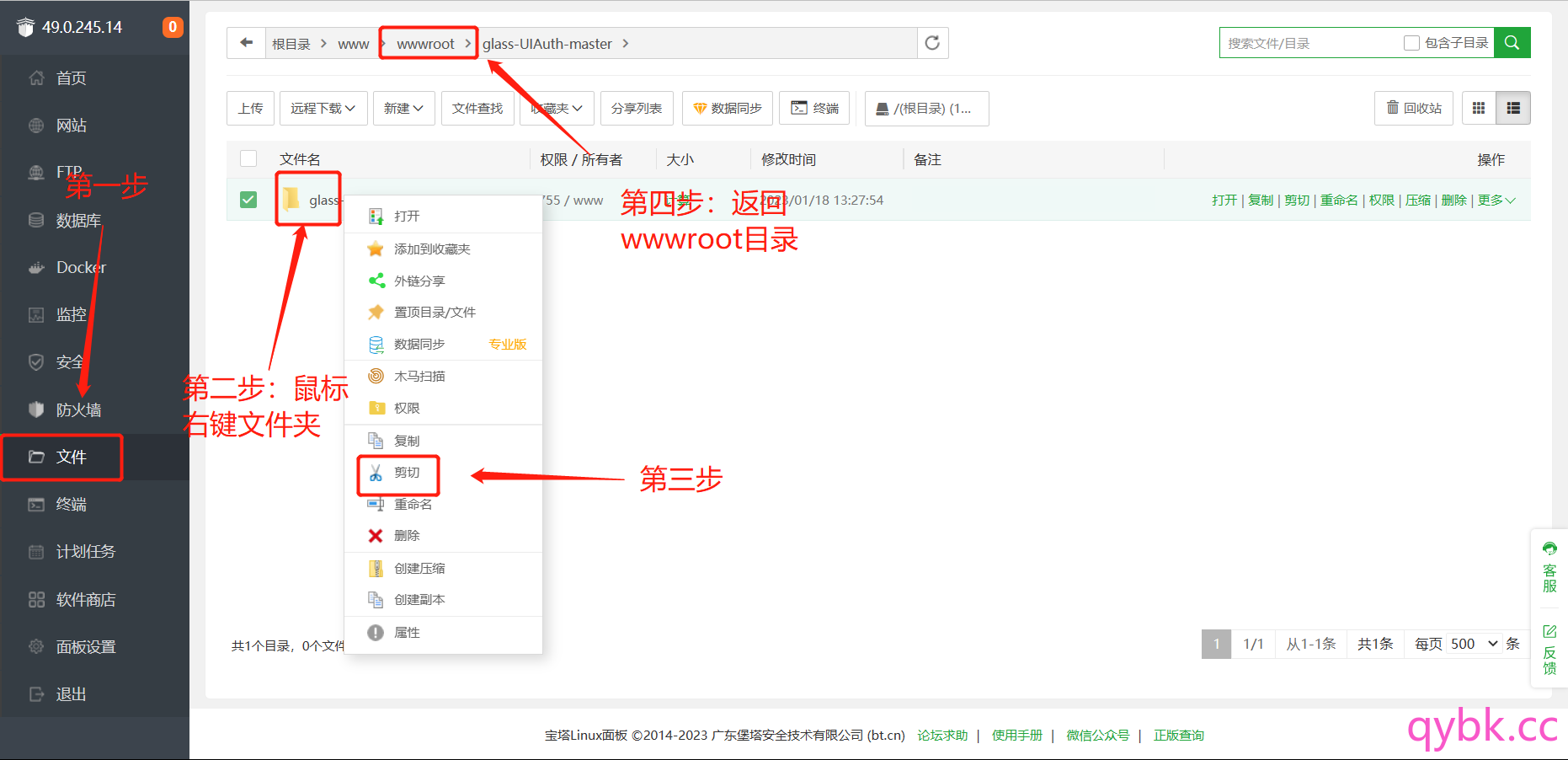
Task: Click the 压缩 row action link
Action: (x=1418, y=200)
